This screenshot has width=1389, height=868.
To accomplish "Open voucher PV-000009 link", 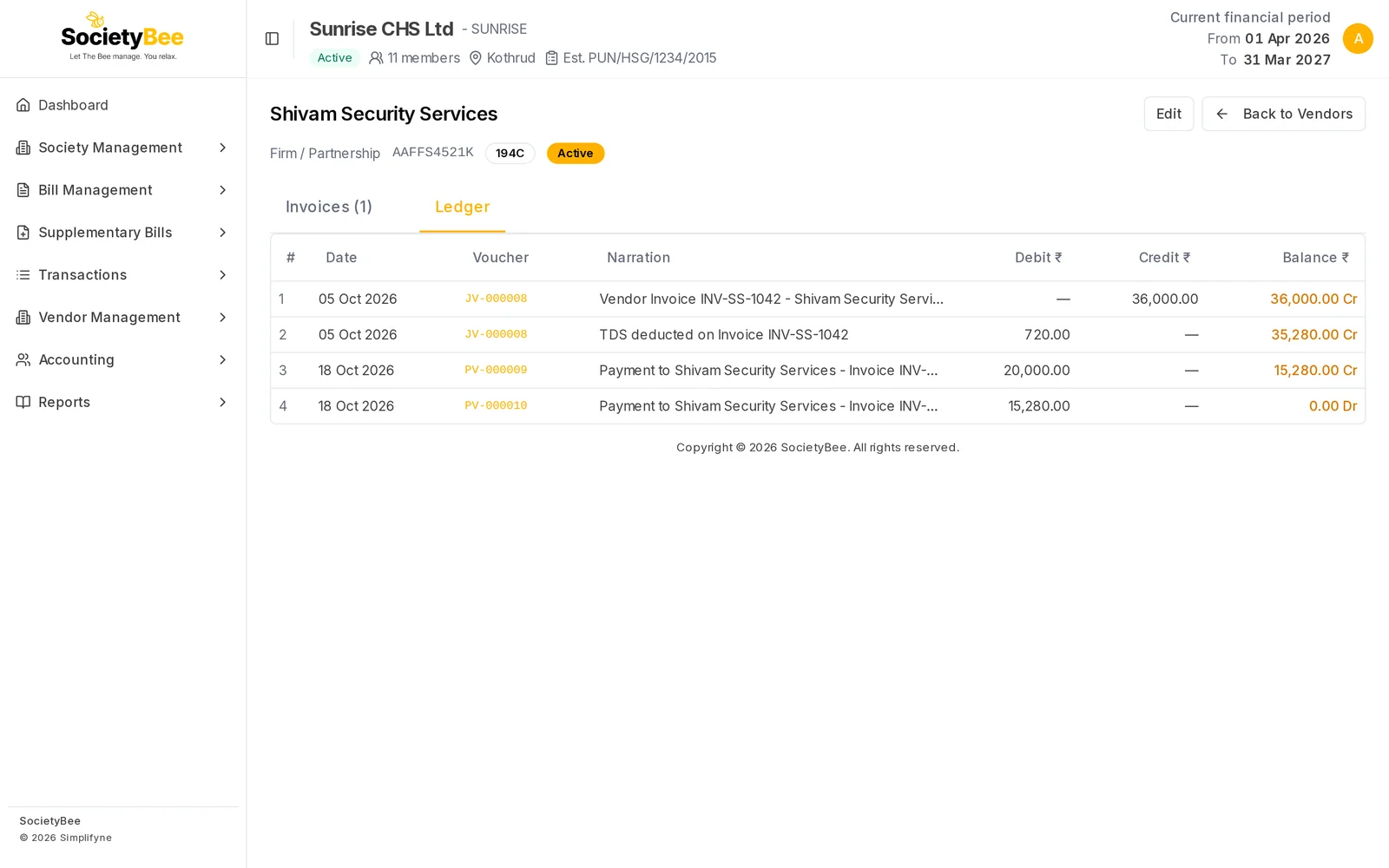I will pos(496,370).
